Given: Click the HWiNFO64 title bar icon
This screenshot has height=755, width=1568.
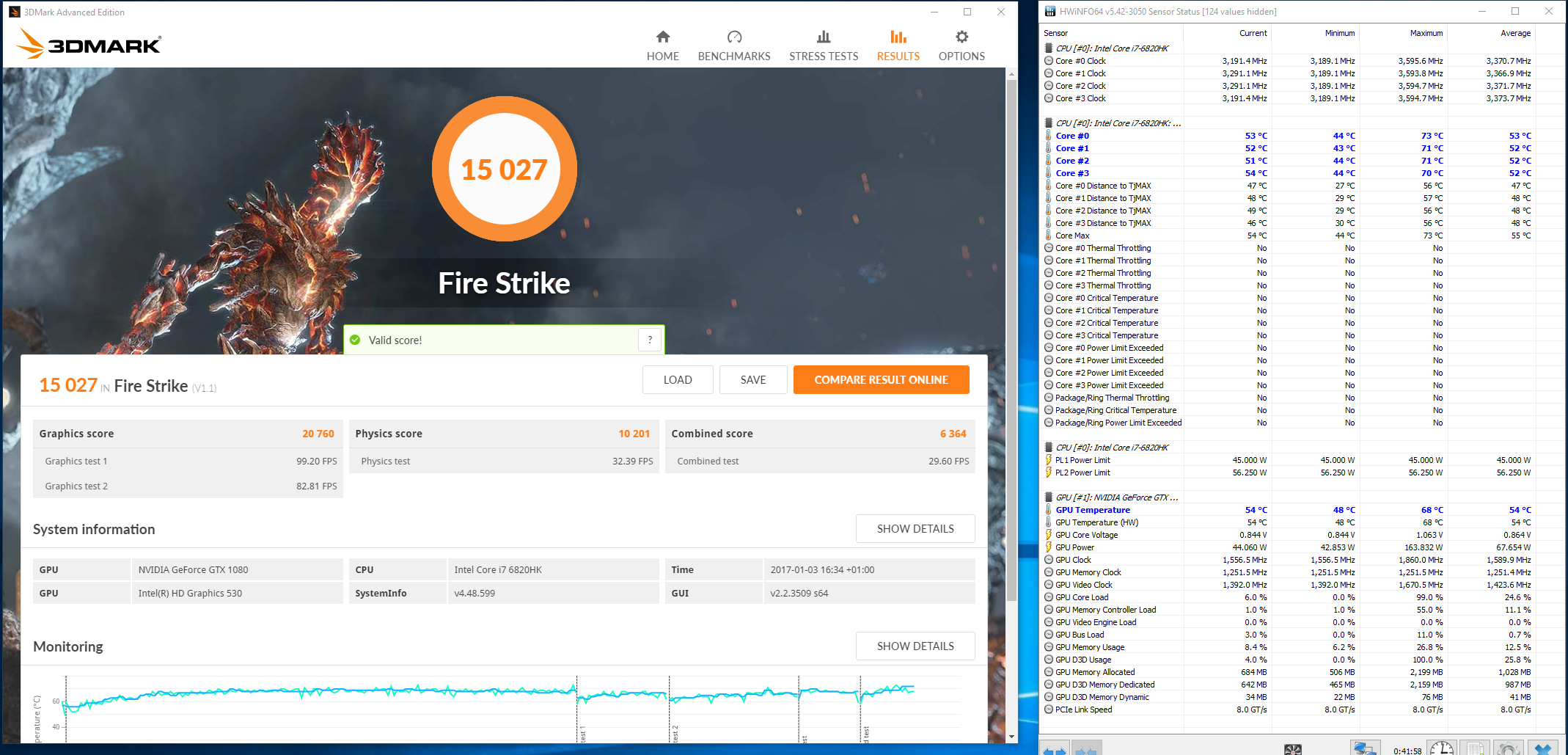Looking at the screenshot, I should point(1050,11).
